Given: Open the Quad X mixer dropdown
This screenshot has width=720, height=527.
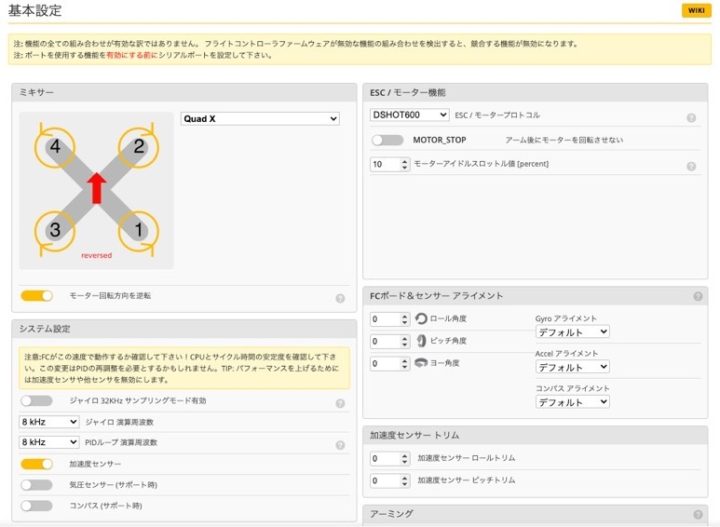Looking at the screenshot, I should tap(260, 119).
